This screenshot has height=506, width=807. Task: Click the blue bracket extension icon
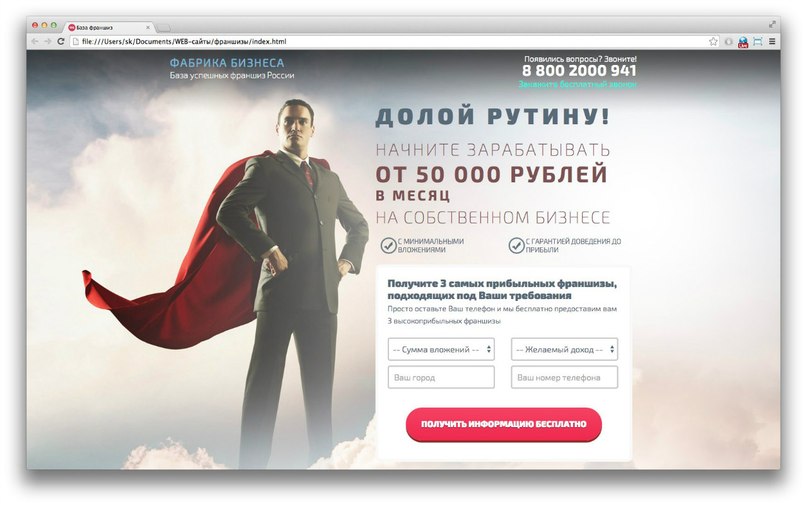click(x=758, y=42)
